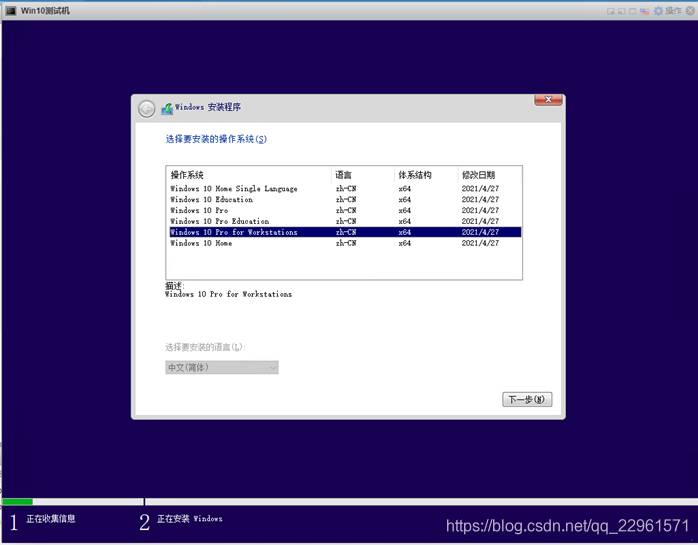Open the console settings gear icon
This screenshot has height=545, width=698.
click(658, 10)
